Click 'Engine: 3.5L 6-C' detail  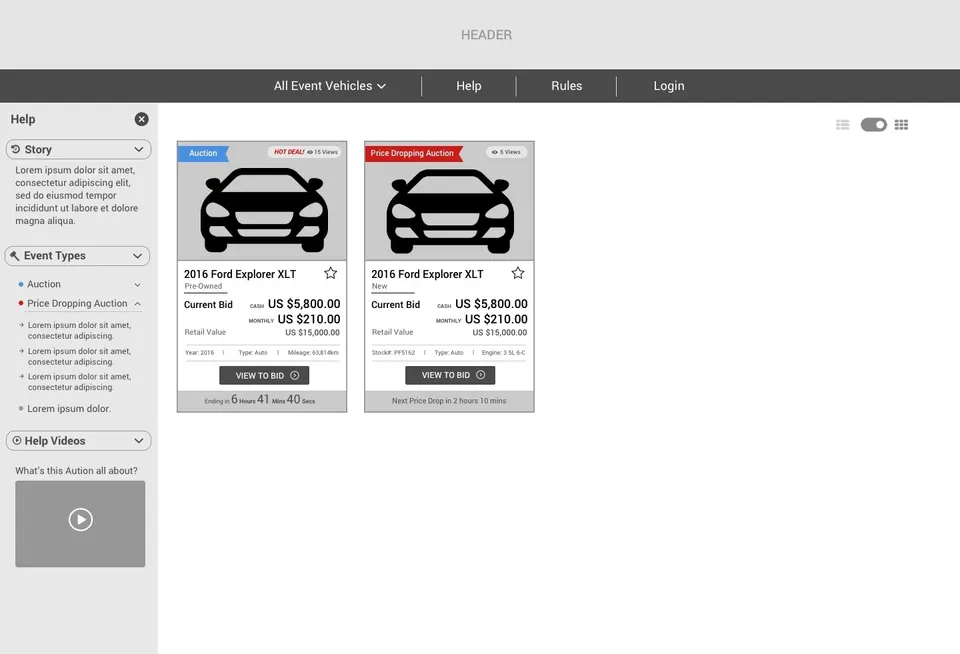click(x=503, y=353)
